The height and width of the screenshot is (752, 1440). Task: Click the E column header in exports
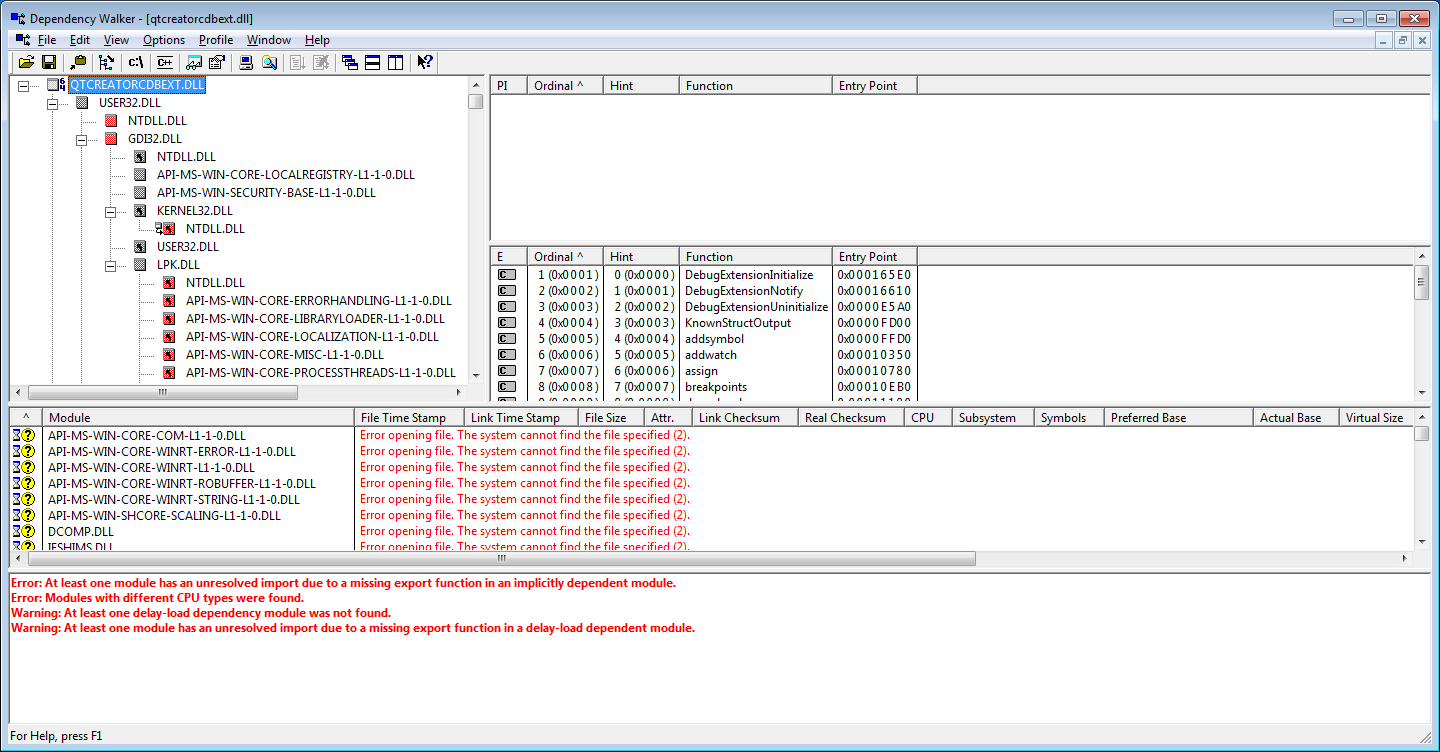[x=508, y=257]
